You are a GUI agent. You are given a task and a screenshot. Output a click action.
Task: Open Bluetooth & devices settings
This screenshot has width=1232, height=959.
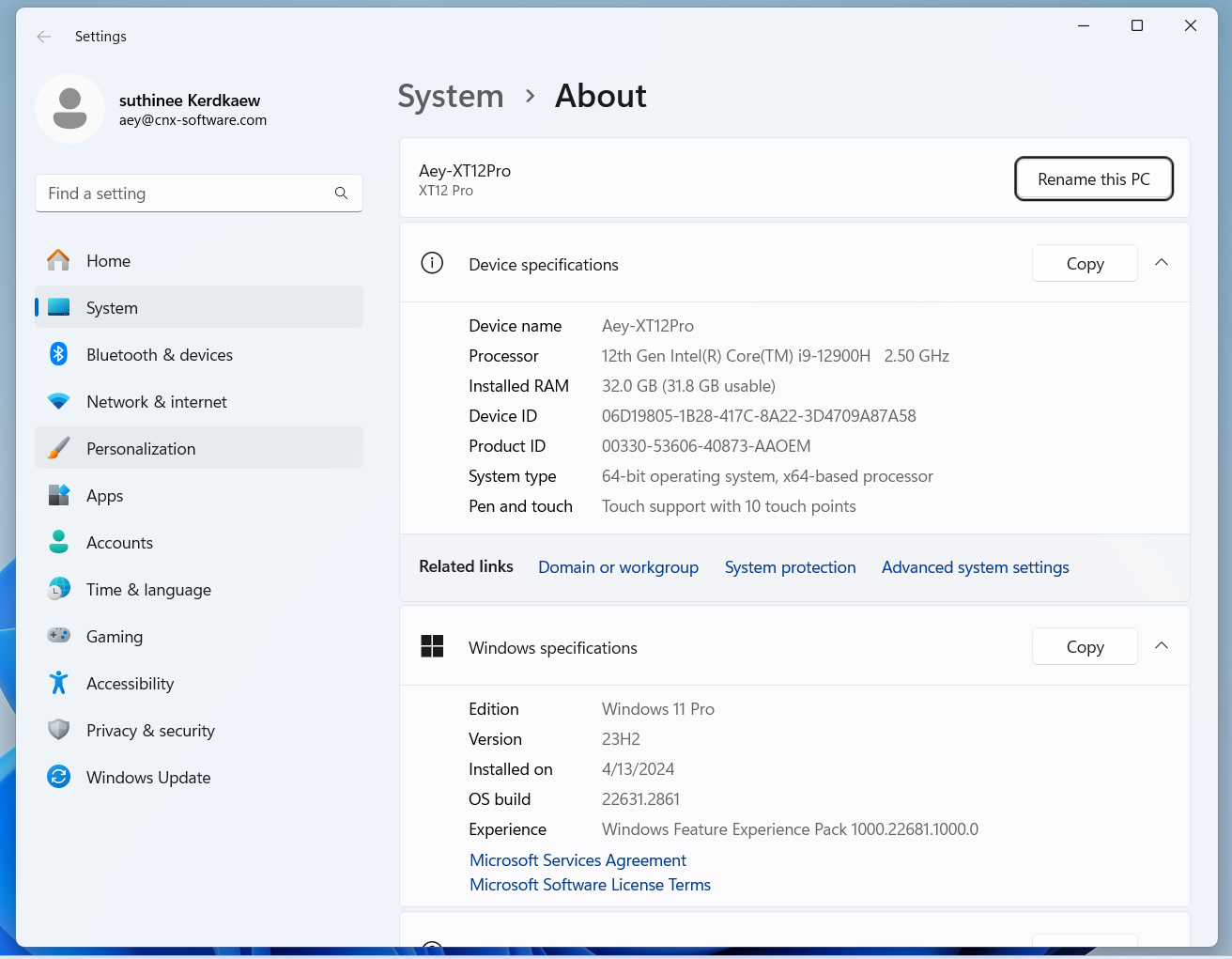pyautogui.click(x=199, y=354)
